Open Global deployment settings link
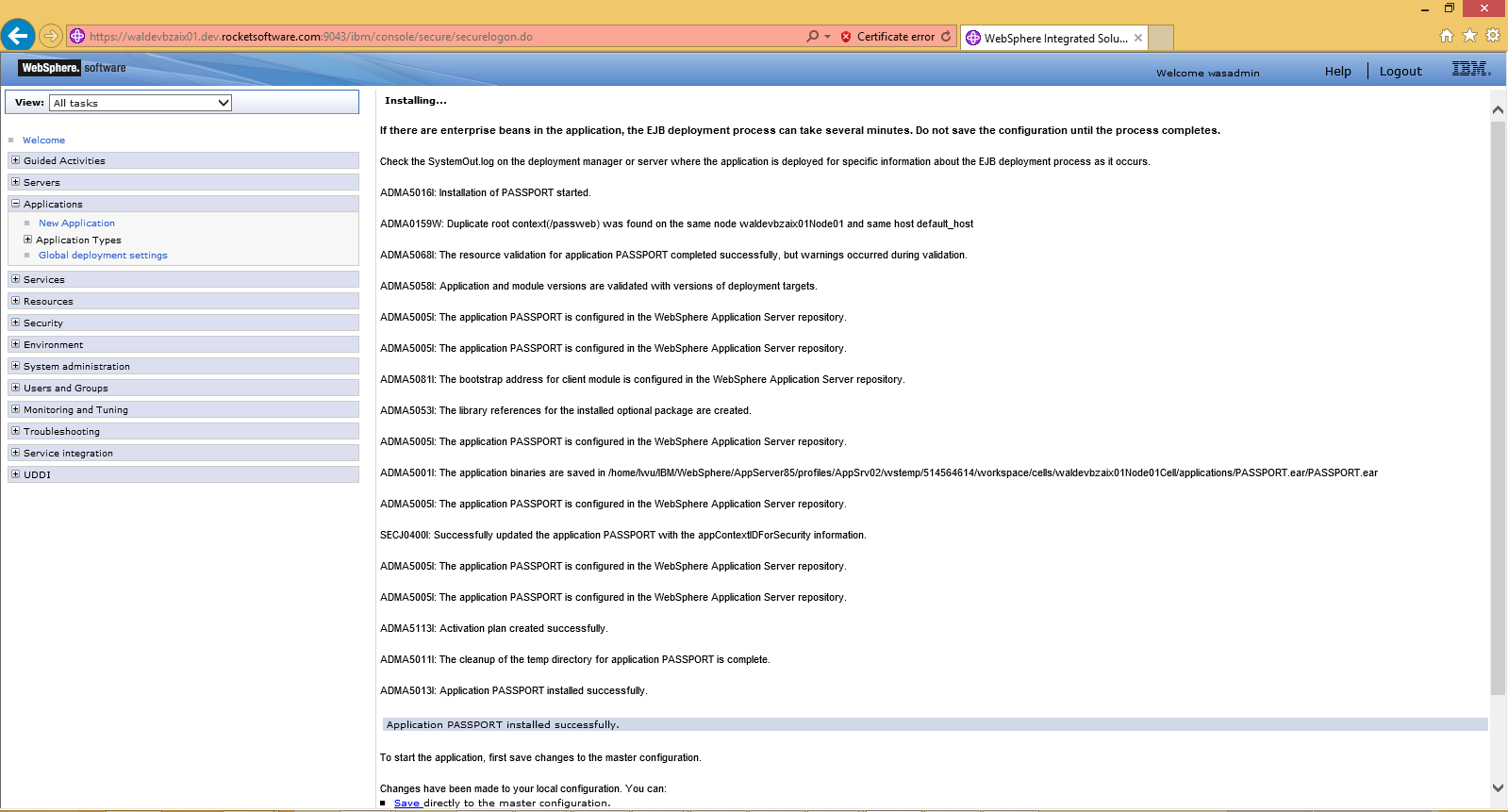 pyautogui.click(x=103, y=256)
